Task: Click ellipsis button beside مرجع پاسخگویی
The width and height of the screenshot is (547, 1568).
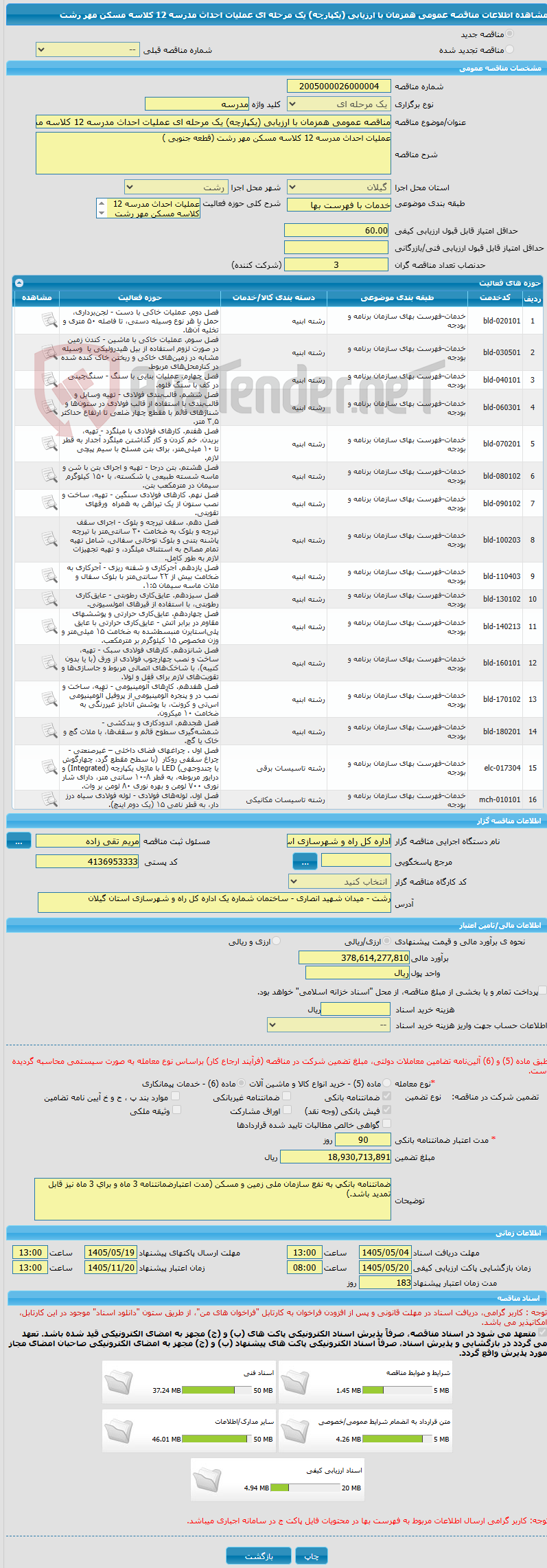Action: click(305, 861)
